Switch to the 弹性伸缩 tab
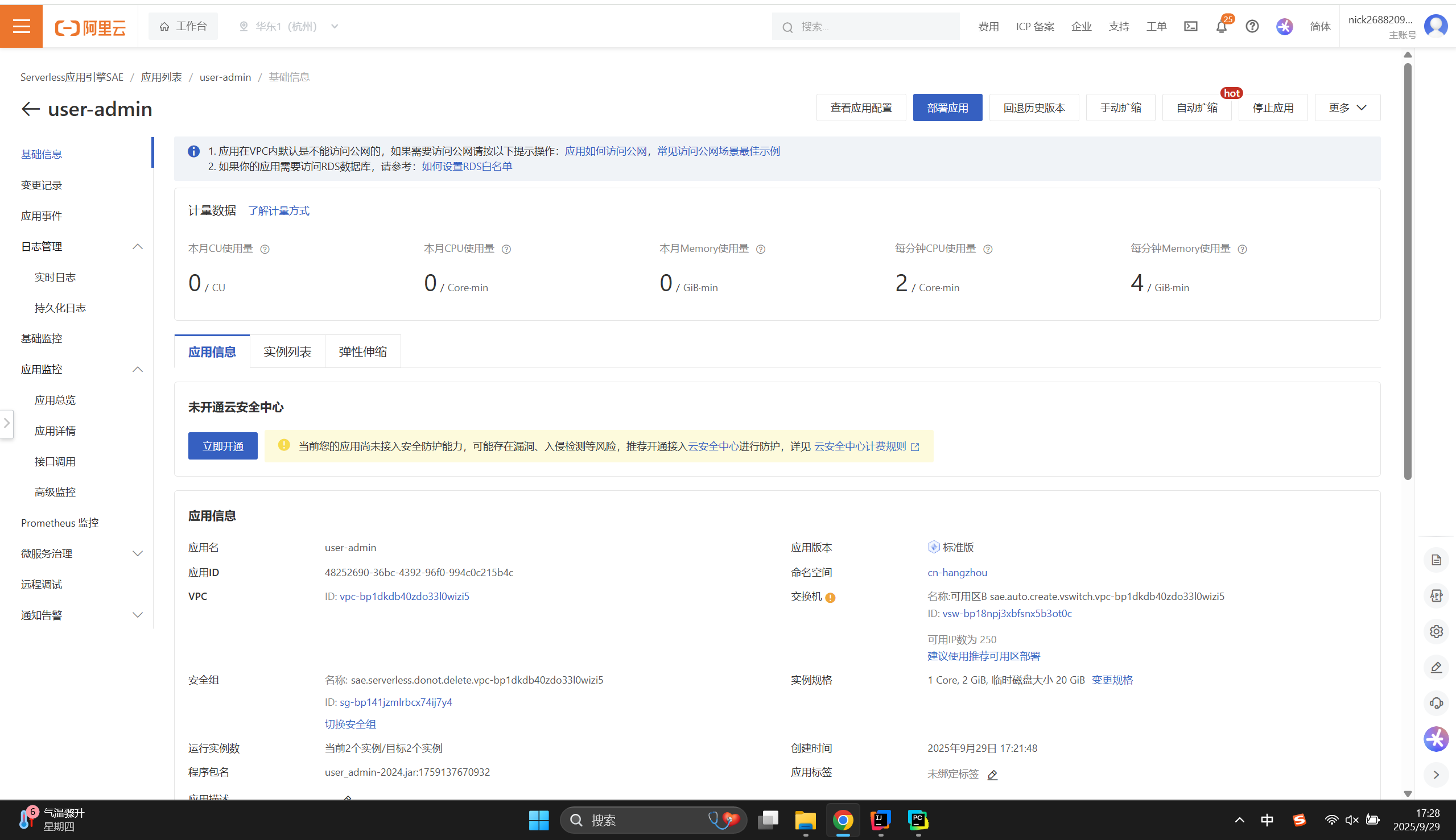 click(x=362, y=352)
